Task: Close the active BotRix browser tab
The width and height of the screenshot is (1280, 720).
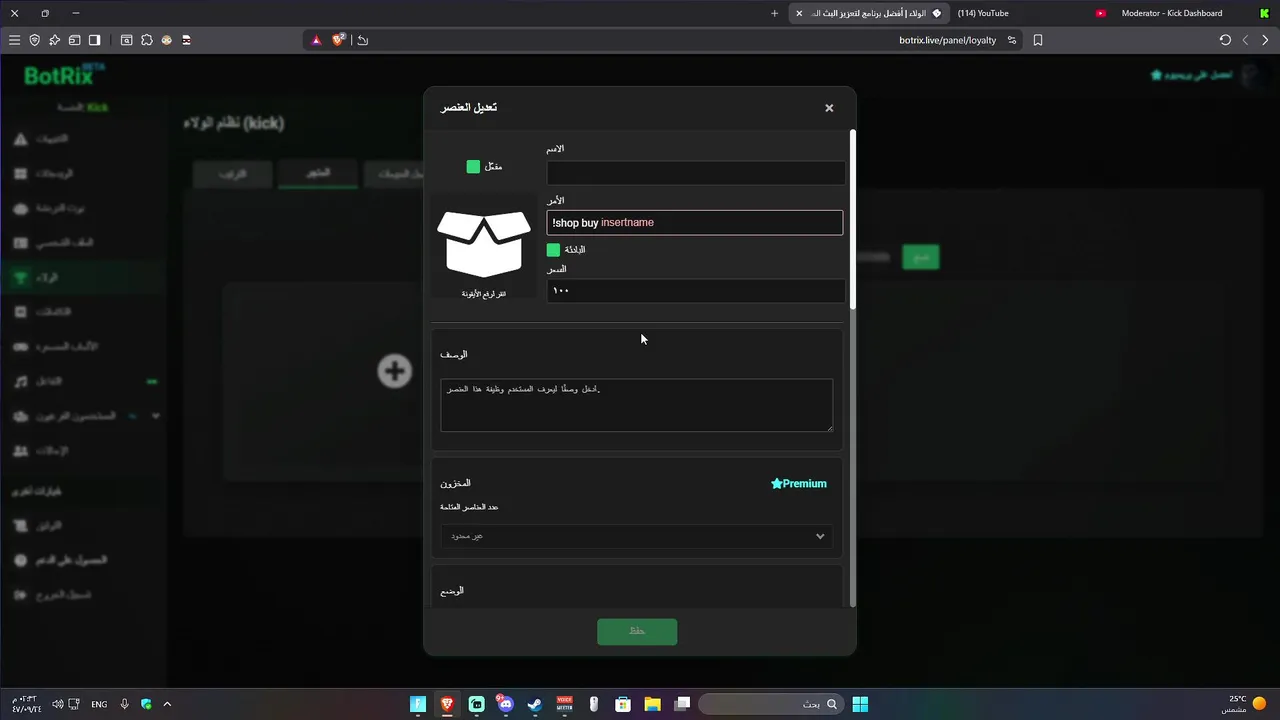Action: pos(799,13)
